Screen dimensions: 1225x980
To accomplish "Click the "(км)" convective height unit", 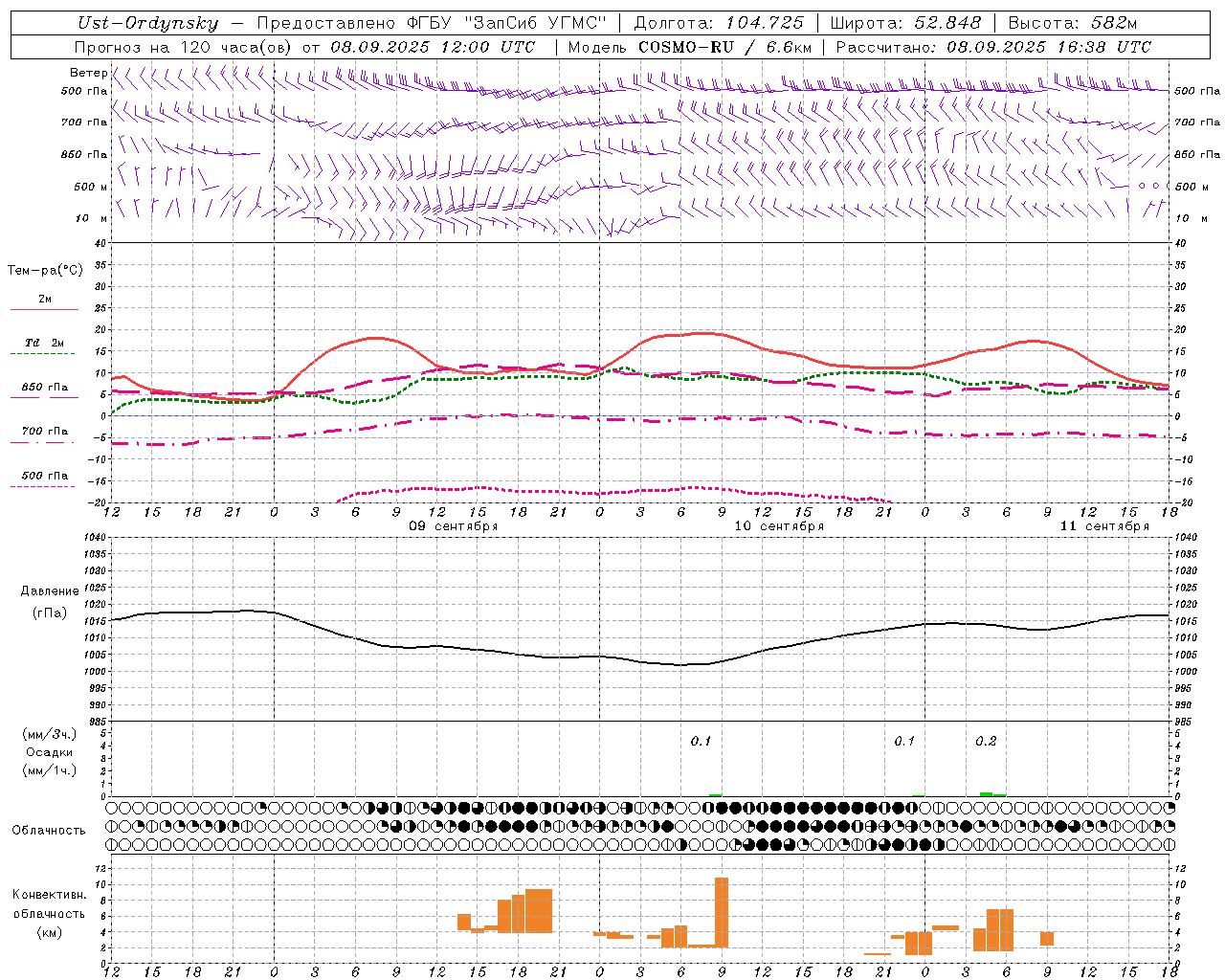I will pos(49,932).
